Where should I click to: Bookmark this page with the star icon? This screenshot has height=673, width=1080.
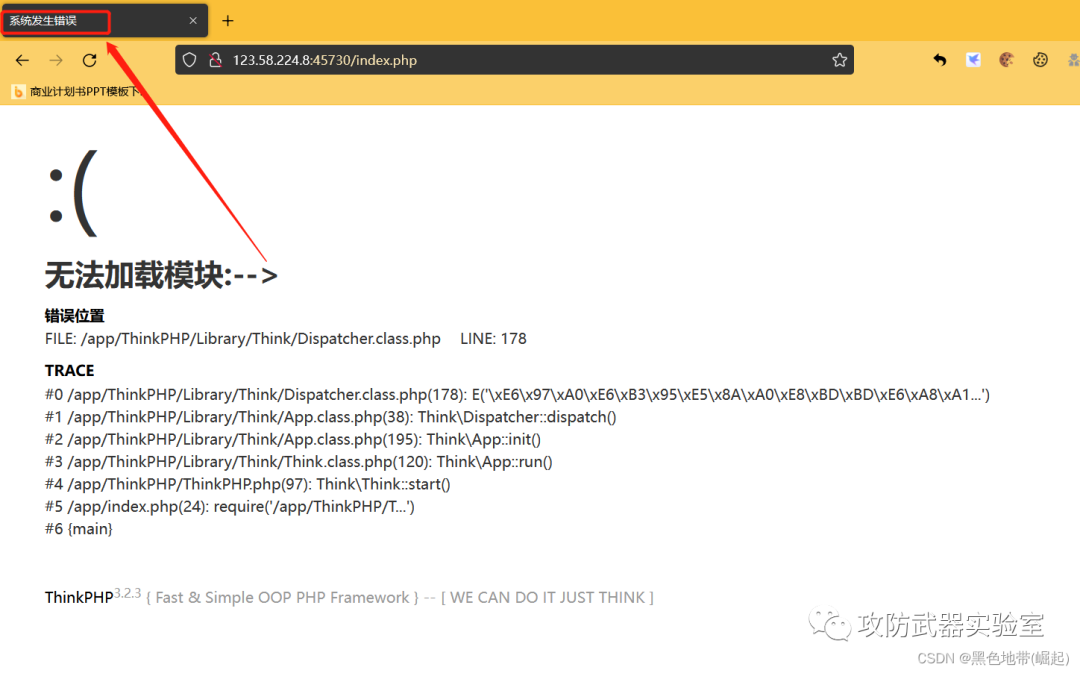click(839, 60)
